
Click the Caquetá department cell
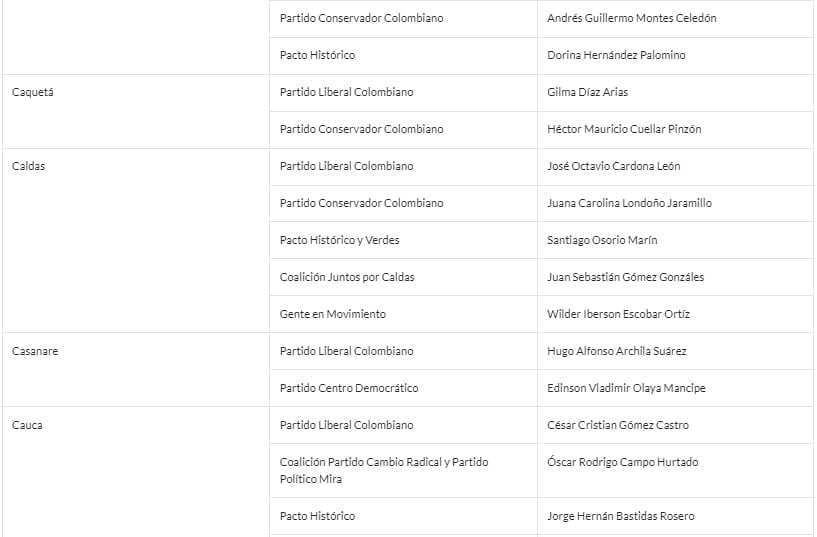33,92
